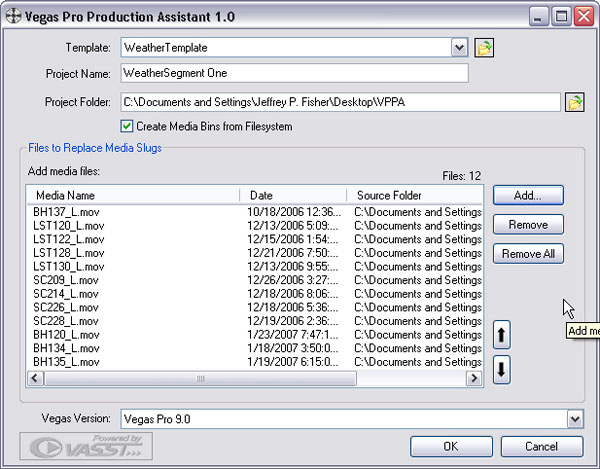The height and width of the screenshot is (469, 600).
Task: Open the Vegas Version dropdown
Action: coord(575,419)
